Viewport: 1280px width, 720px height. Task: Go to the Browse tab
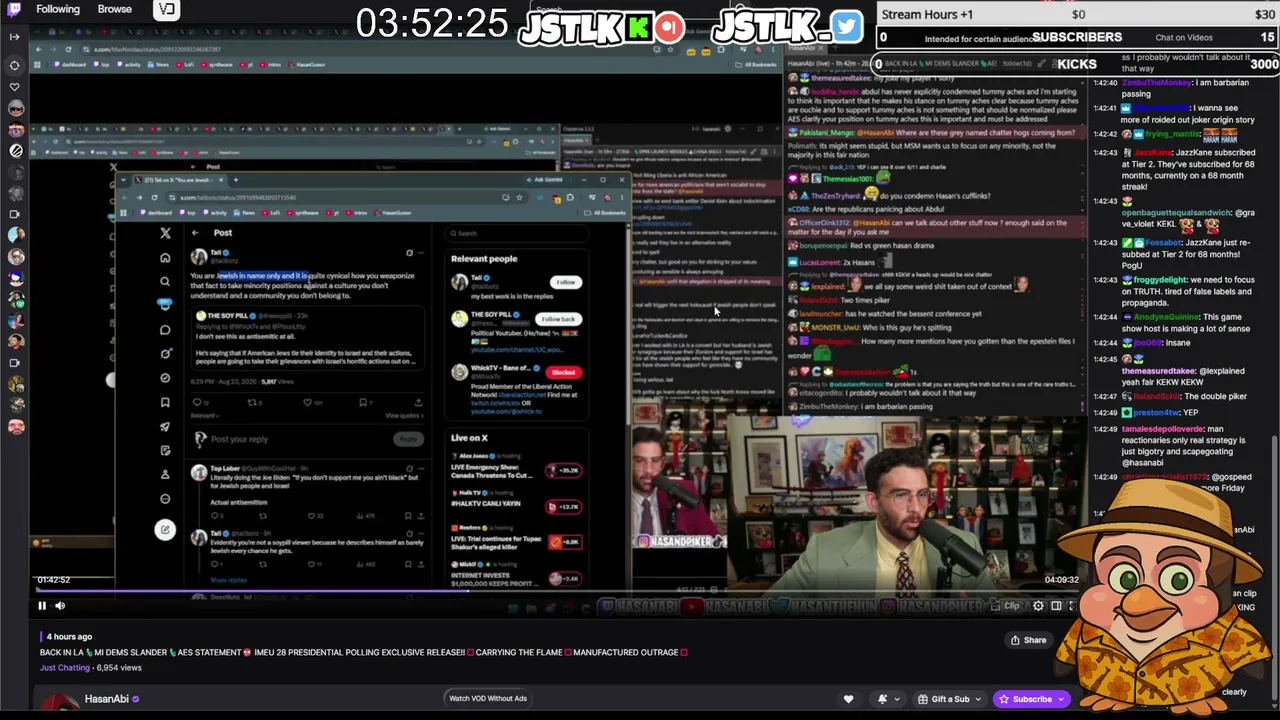(115, 9)
